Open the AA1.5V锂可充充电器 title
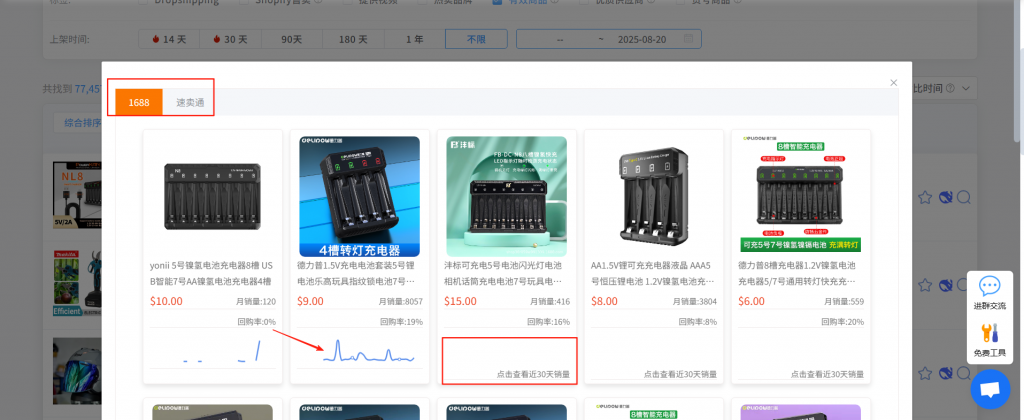 (x=652, y=274)
